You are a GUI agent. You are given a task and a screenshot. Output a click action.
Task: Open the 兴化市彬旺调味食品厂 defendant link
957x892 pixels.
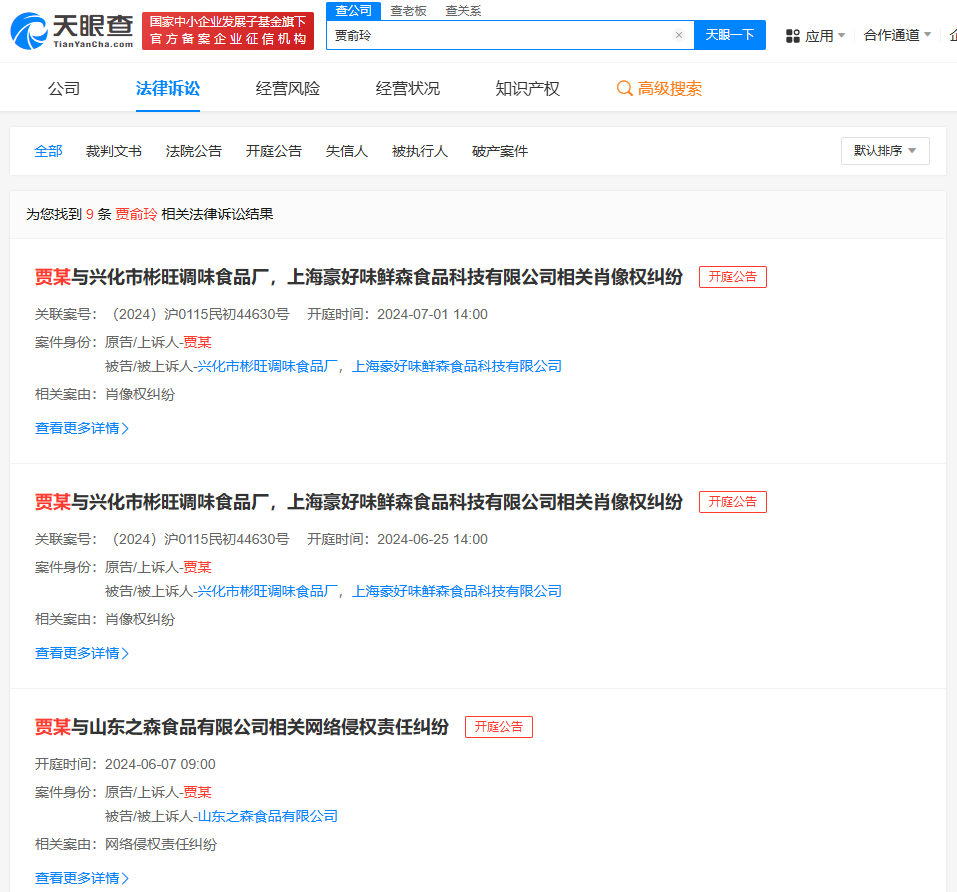point(272,366)
